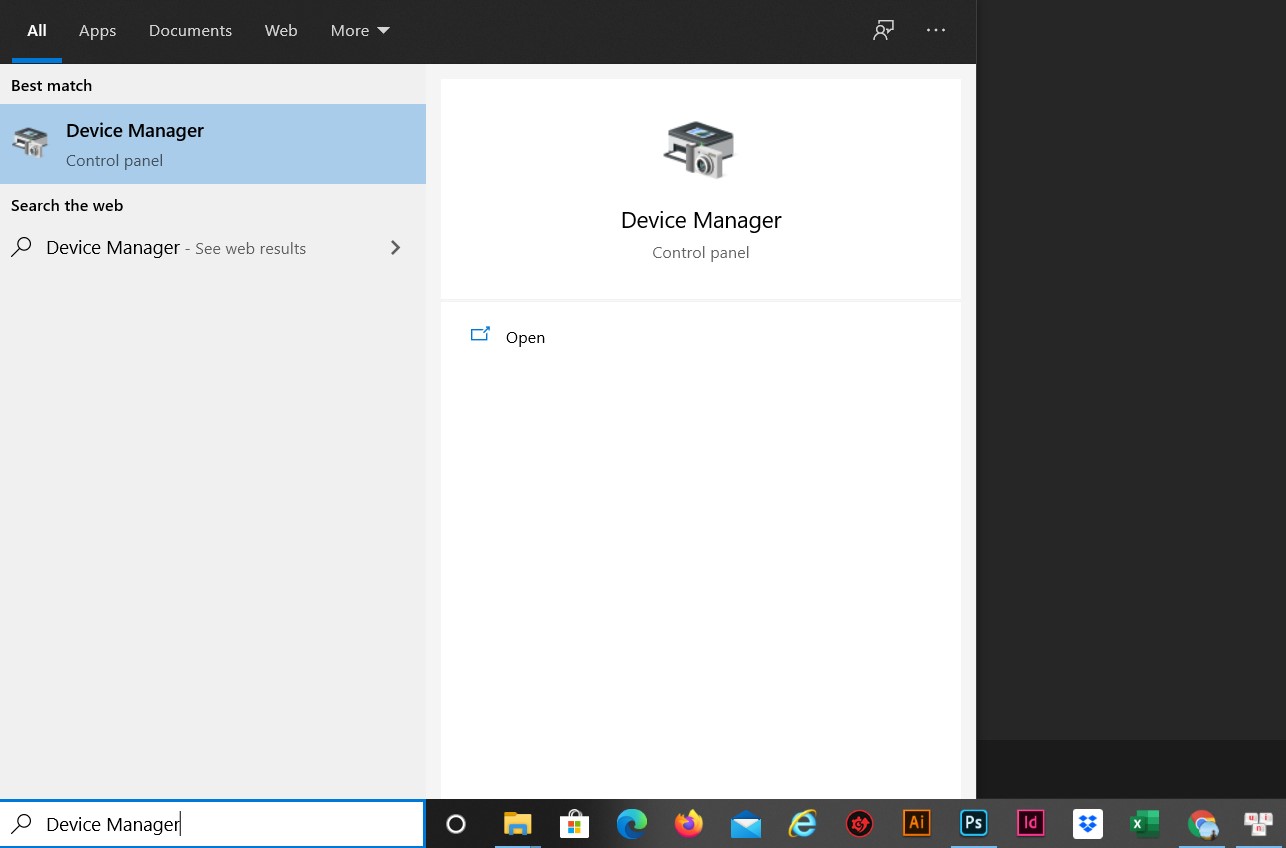Screen dimensions: 1286x848
Task: Click the search feedback icon
Action: click(x=883, y=30)
